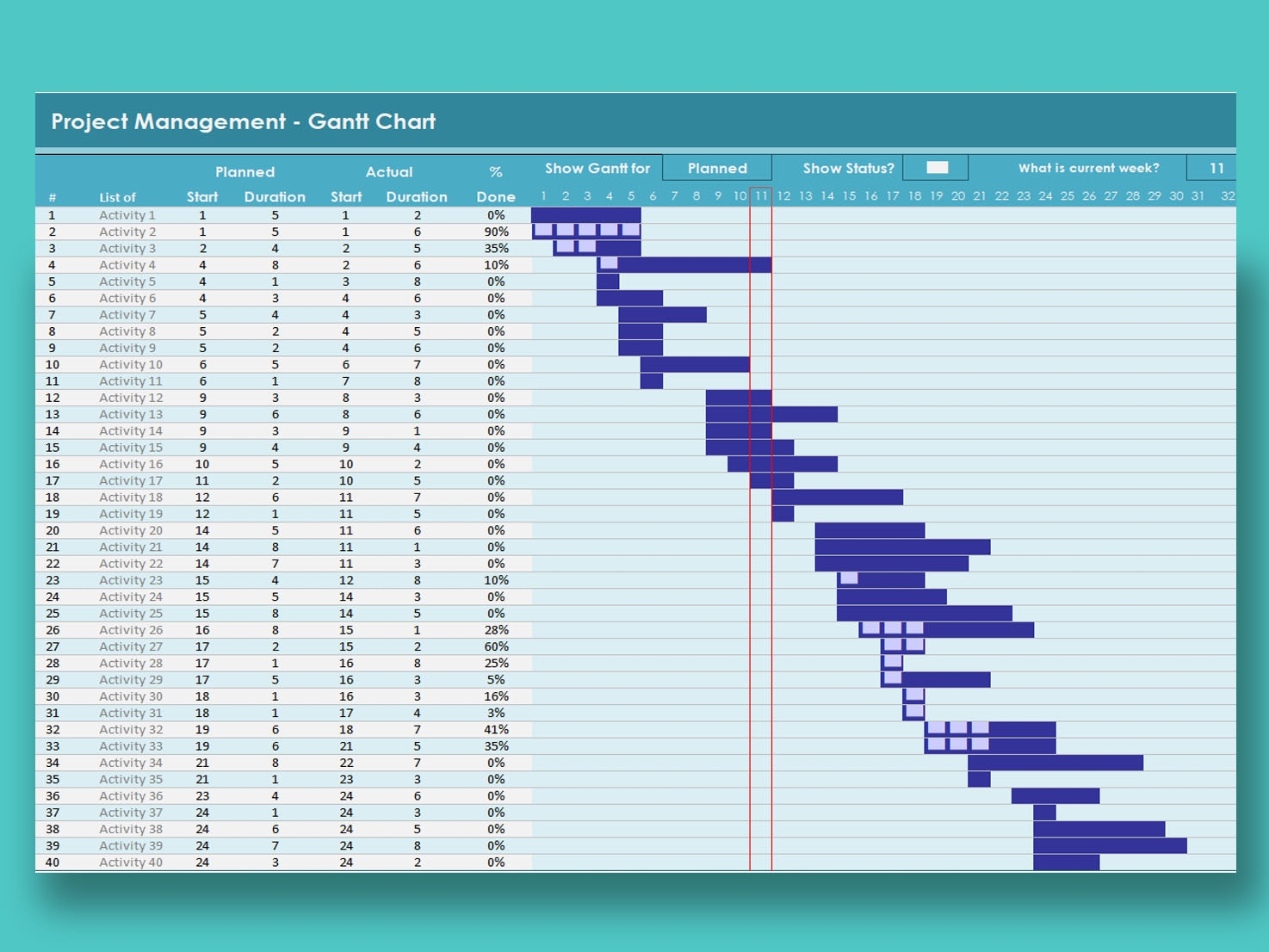Select the Actual Duration cell for Activity 3
This screenshot has width=1269, height=952.
coord(417,248)
